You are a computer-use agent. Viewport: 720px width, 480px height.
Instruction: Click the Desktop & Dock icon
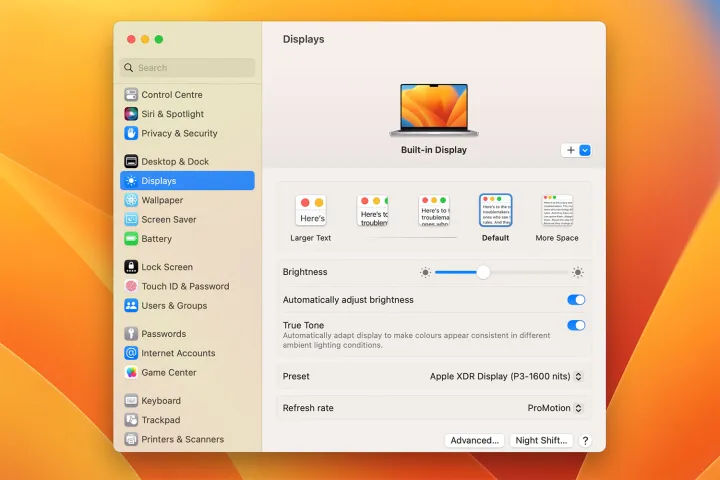pyautogui.click(x=131, y=161)
